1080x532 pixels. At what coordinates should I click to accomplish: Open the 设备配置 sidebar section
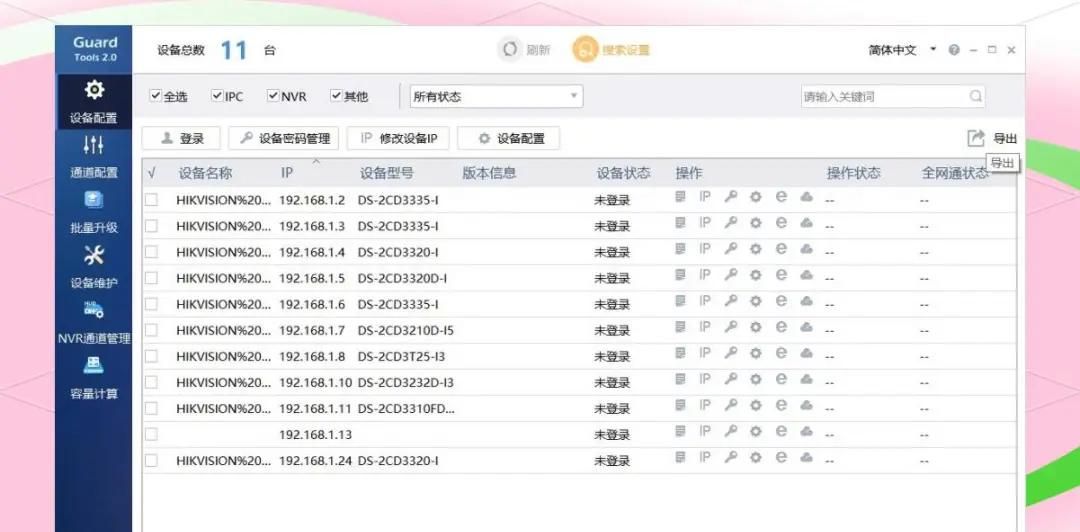pos(94,102)
